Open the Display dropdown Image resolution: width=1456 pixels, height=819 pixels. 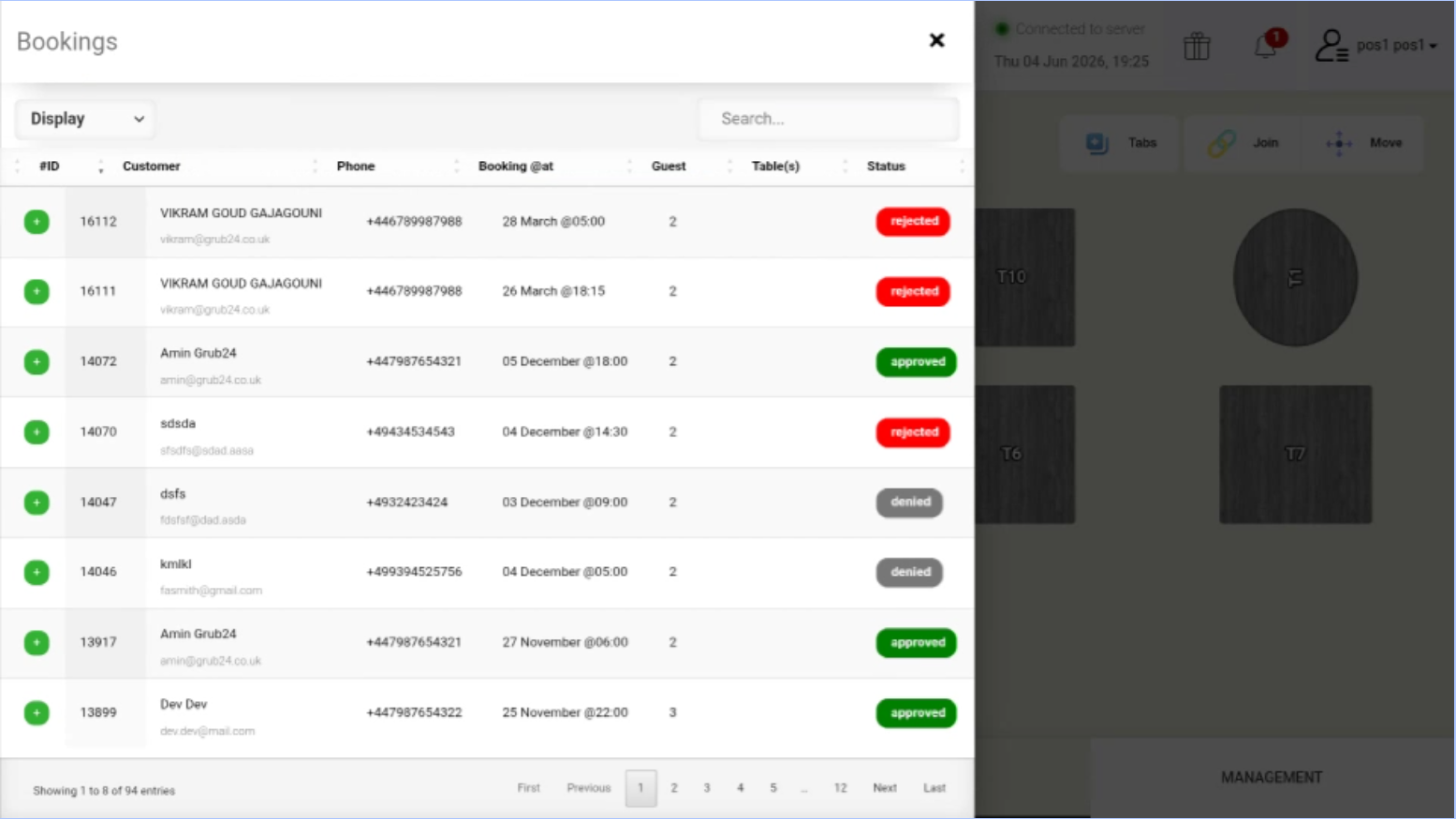(x=85, y=119)
